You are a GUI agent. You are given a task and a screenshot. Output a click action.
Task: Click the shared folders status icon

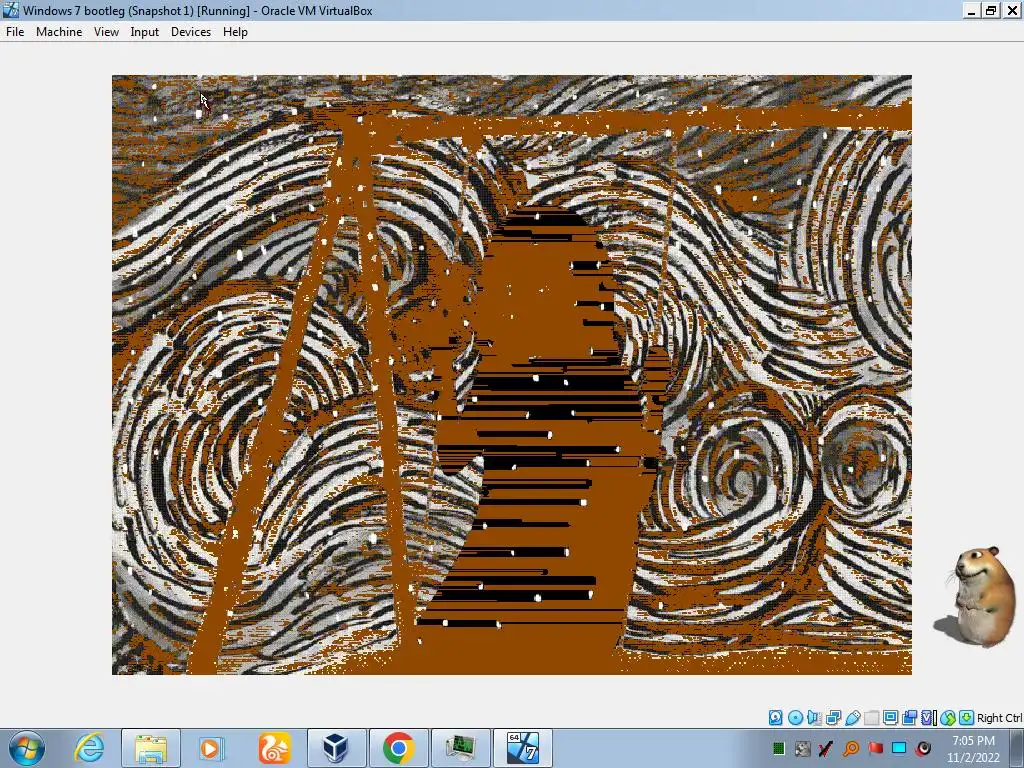pos(871,718)
